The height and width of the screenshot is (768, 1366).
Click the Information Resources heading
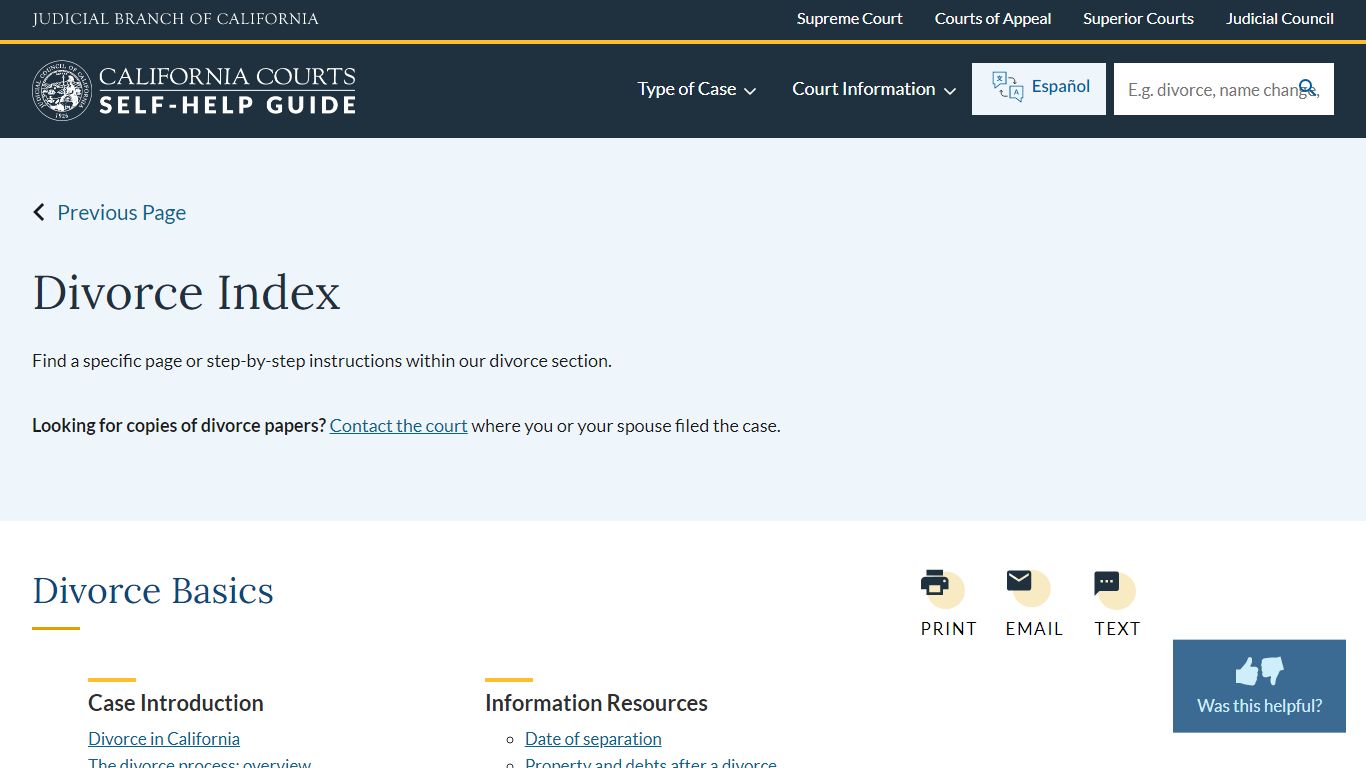[x=596, y=703]
